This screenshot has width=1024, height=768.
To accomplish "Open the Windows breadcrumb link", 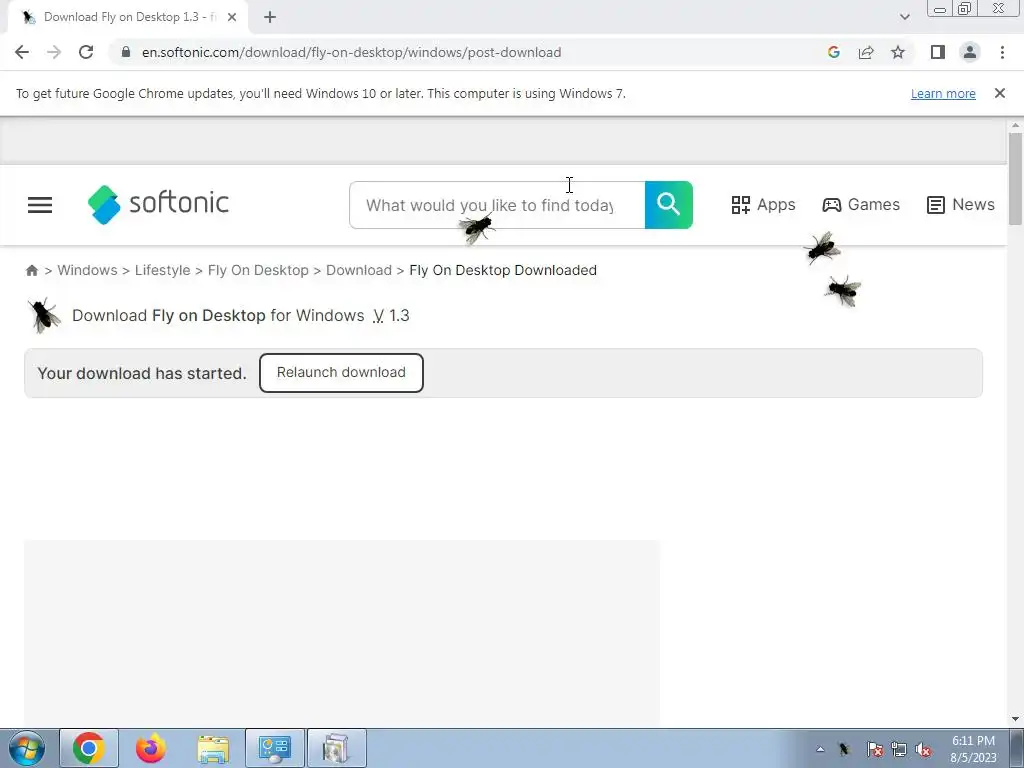I will pyautogui.click(x=88, y=270).
